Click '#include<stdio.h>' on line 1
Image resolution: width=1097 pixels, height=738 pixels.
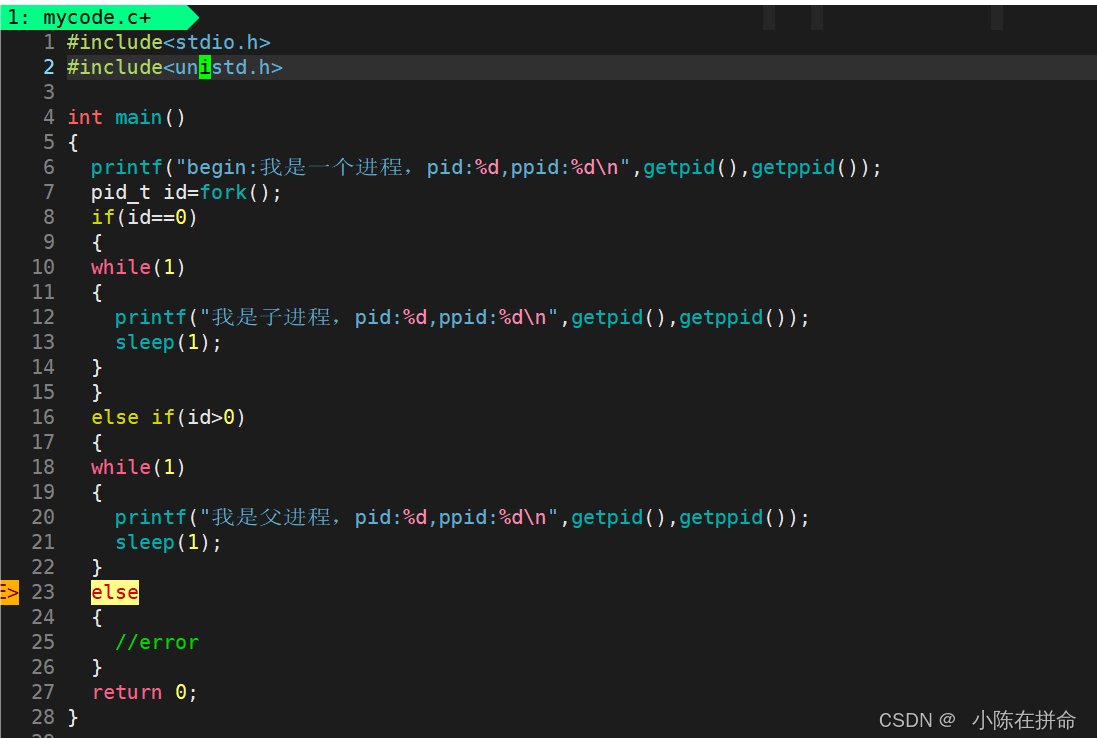pyautogui.click(x=169, y=43)
